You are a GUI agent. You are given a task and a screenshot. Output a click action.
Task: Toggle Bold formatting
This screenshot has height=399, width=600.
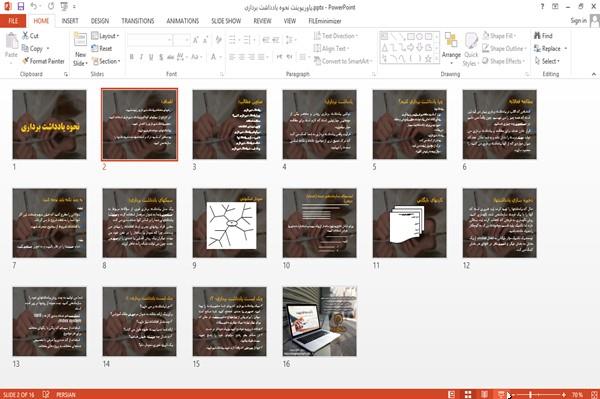132,57
